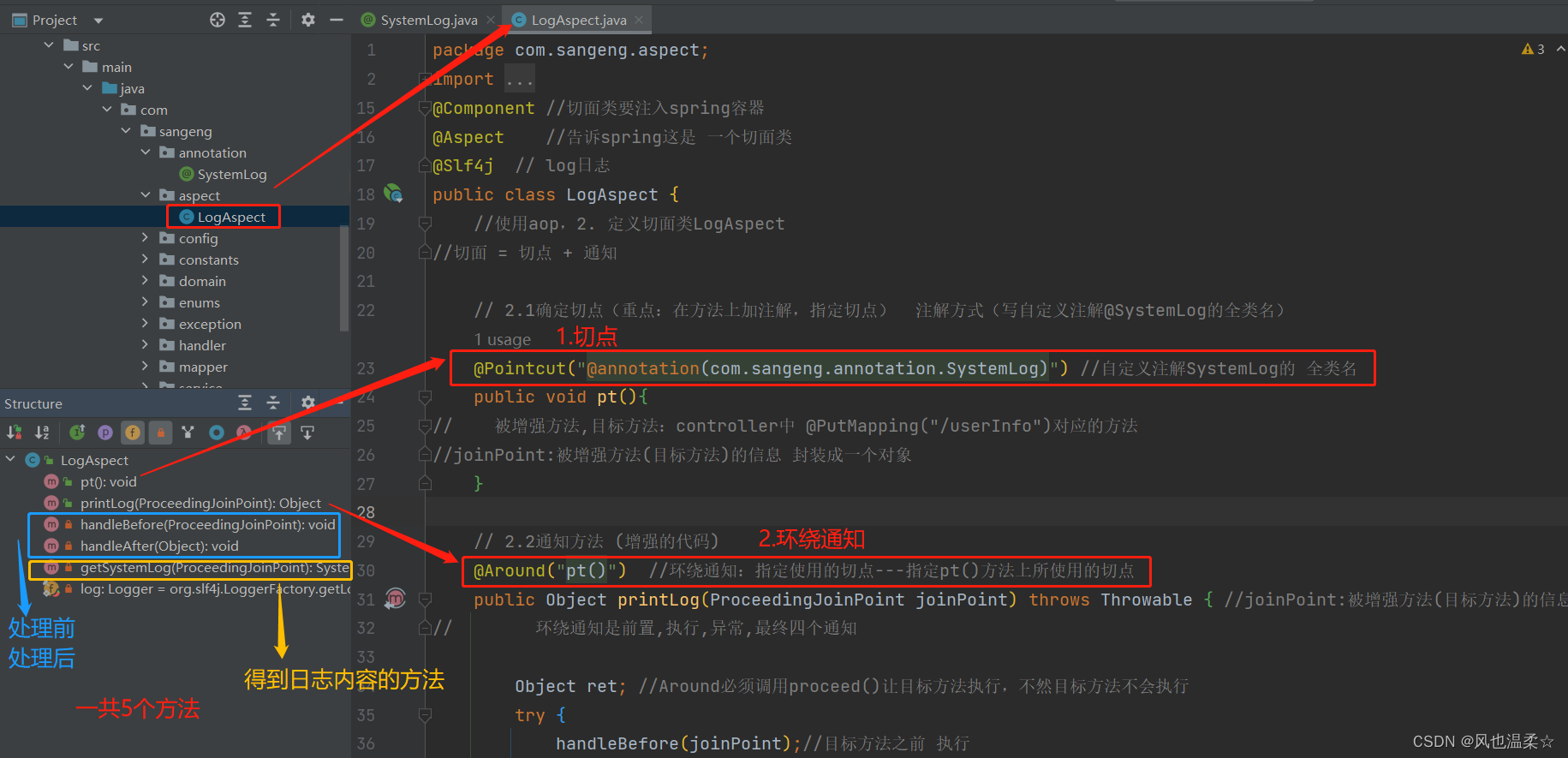Image resolution: width=1568 pixels, height=758 pixels.
Task: Select handleAfter method in Structure
Action: coord(159,546)
